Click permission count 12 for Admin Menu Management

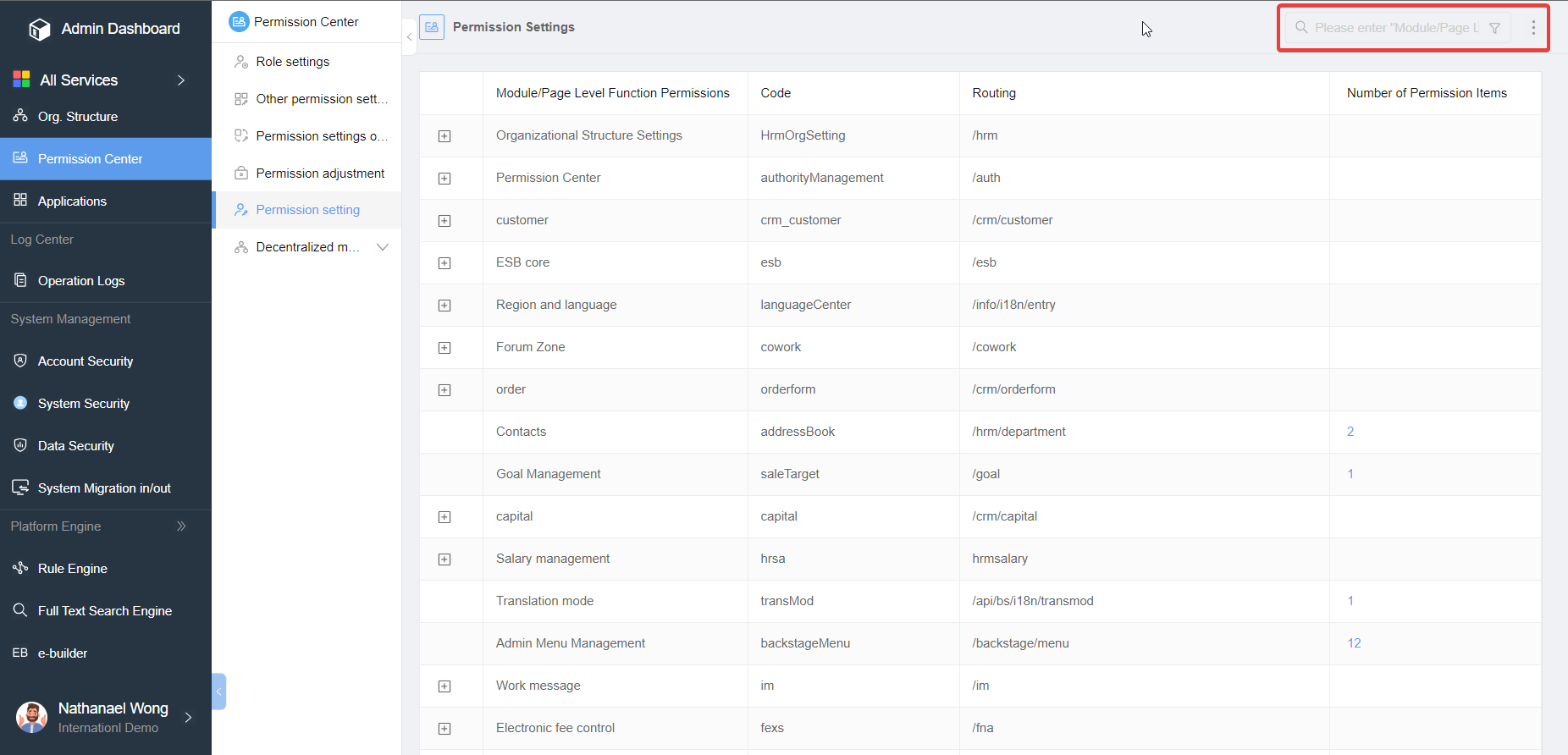point(1354,643)
